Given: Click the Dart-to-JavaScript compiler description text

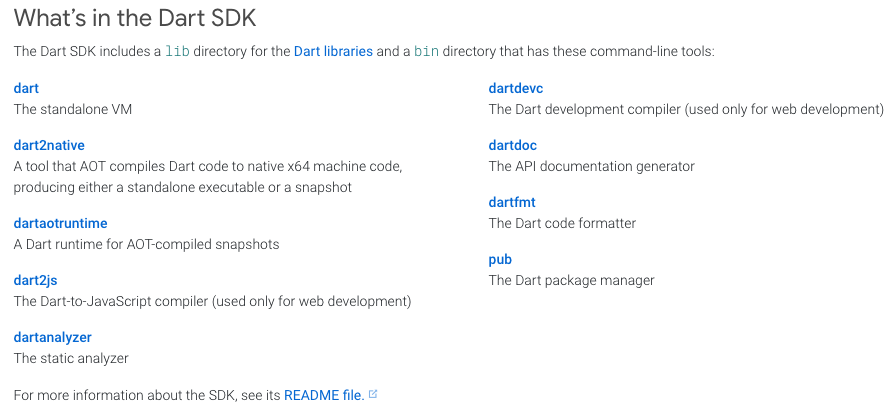Looking at the screenshot, I should [x=212, y=301].
